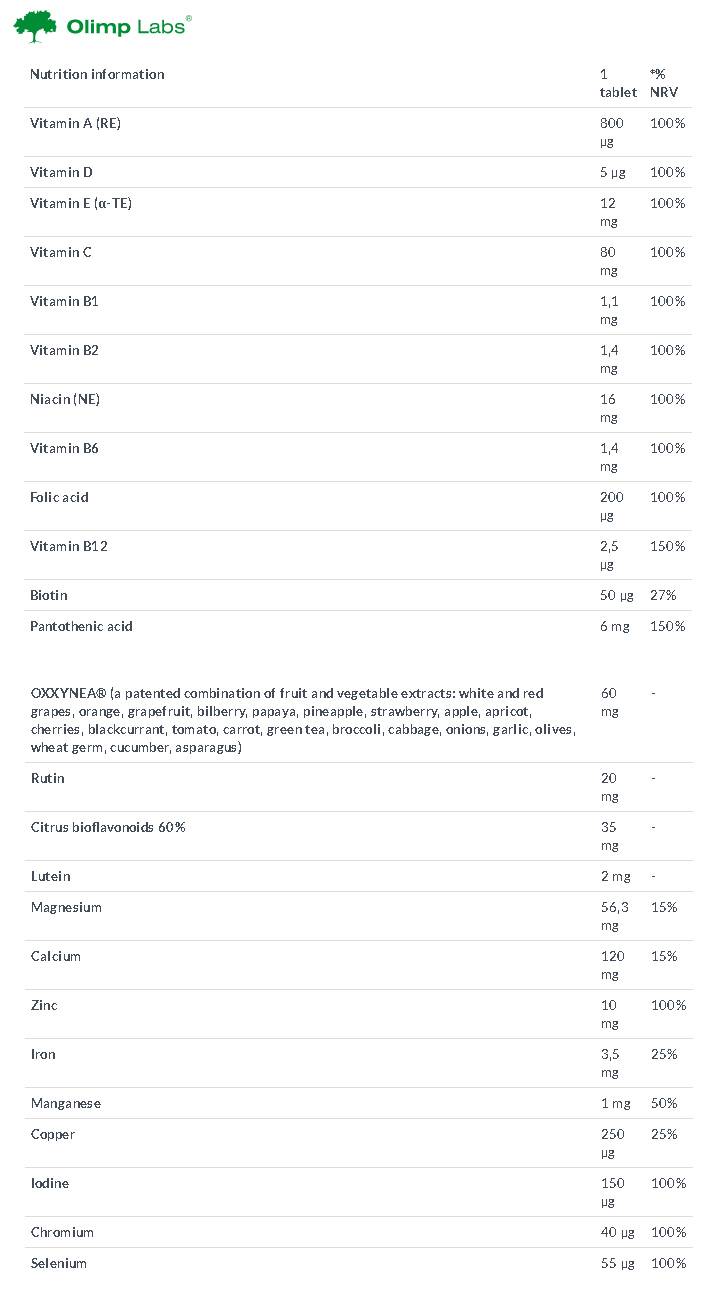
Task: Click the Selenium 55 µg value
Action: [x=617, y=1263]
